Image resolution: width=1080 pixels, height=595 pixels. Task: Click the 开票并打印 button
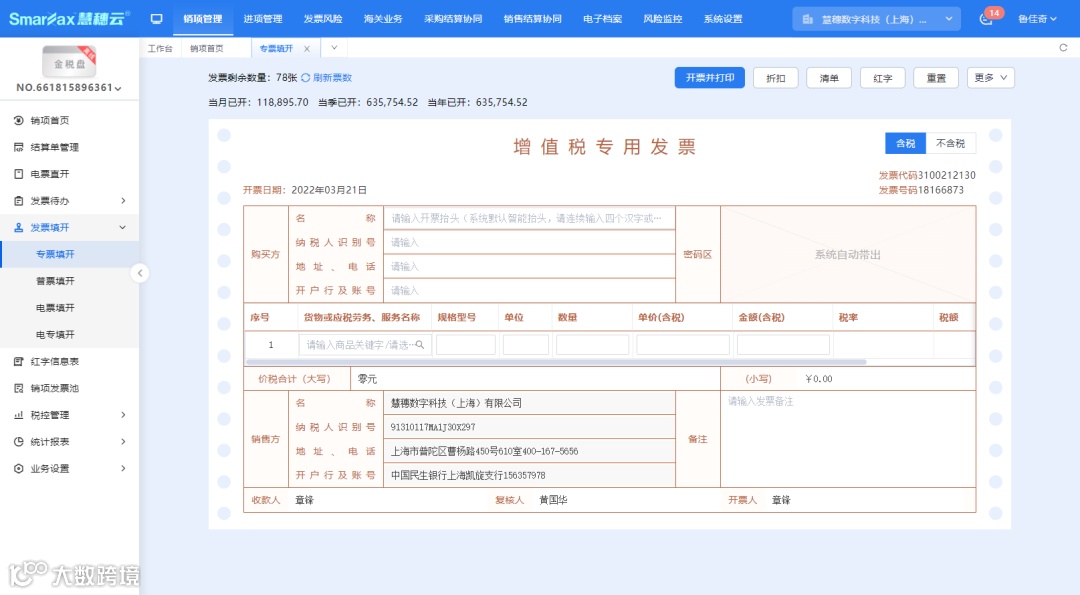coord(709,78)
